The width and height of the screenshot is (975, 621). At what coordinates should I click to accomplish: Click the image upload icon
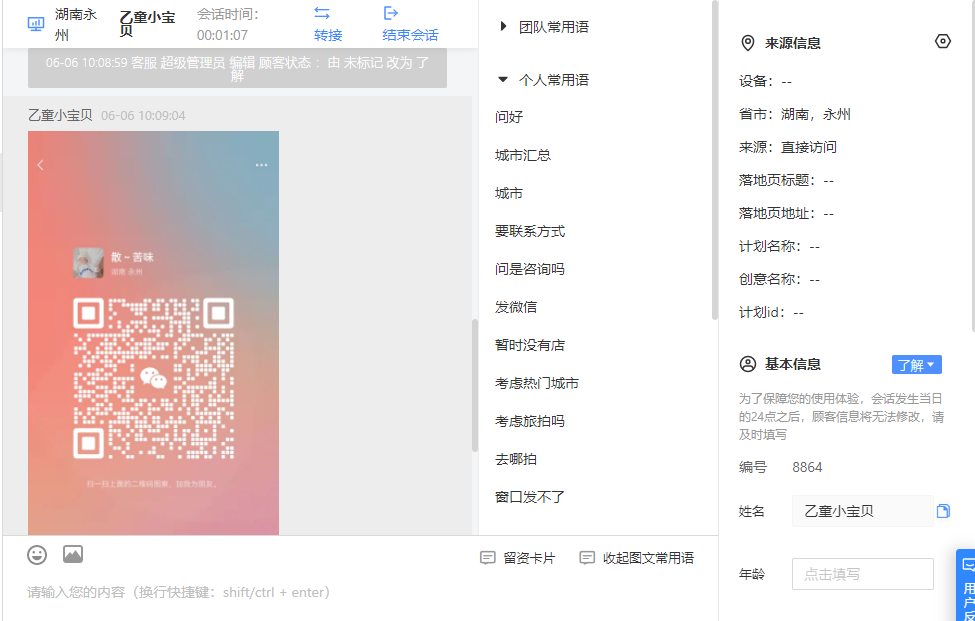(x=73, y=554)
